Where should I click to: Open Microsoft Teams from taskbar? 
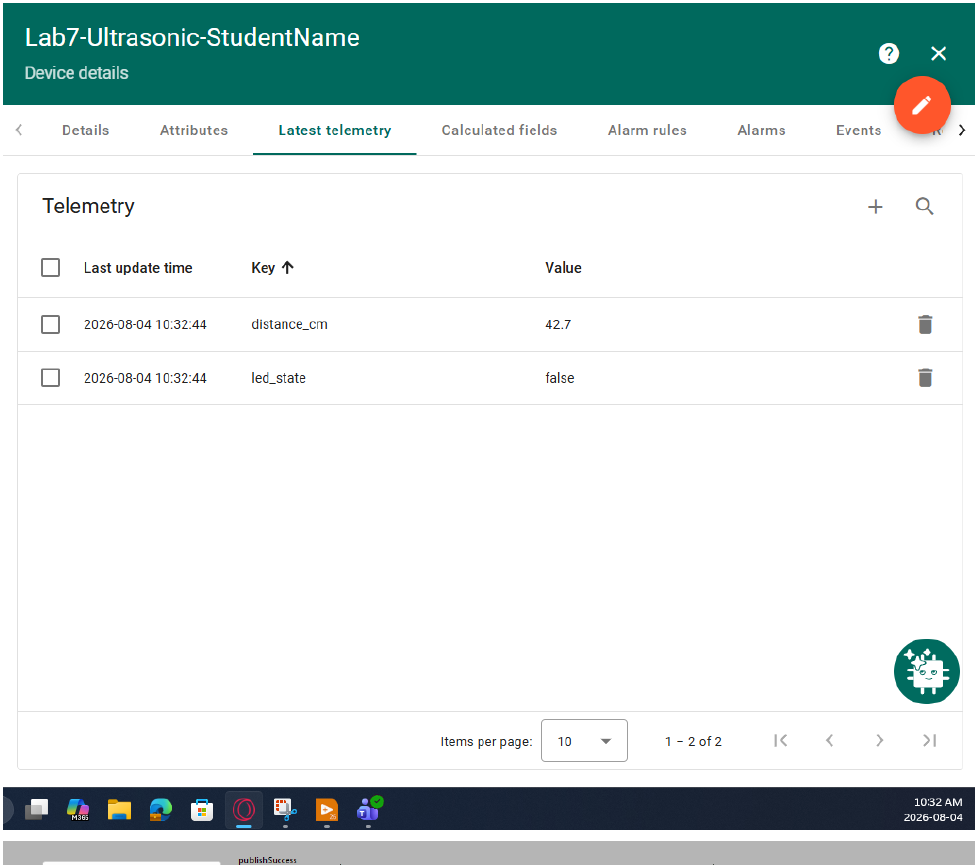369,808
